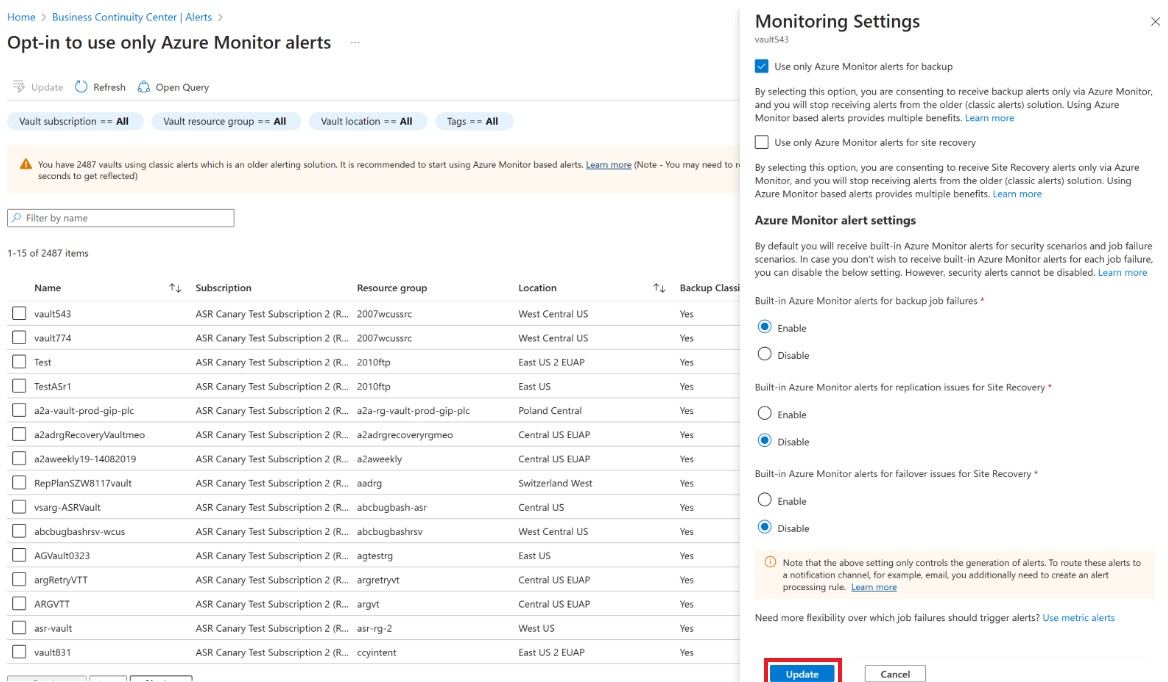Click the search icon in the filter box
This screenshot has width=1168, height=682.
click(17, 217)
